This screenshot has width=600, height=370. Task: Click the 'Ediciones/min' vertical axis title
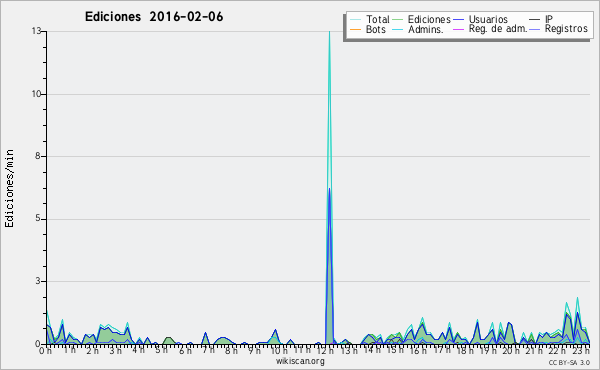click(x=9, y=188)
